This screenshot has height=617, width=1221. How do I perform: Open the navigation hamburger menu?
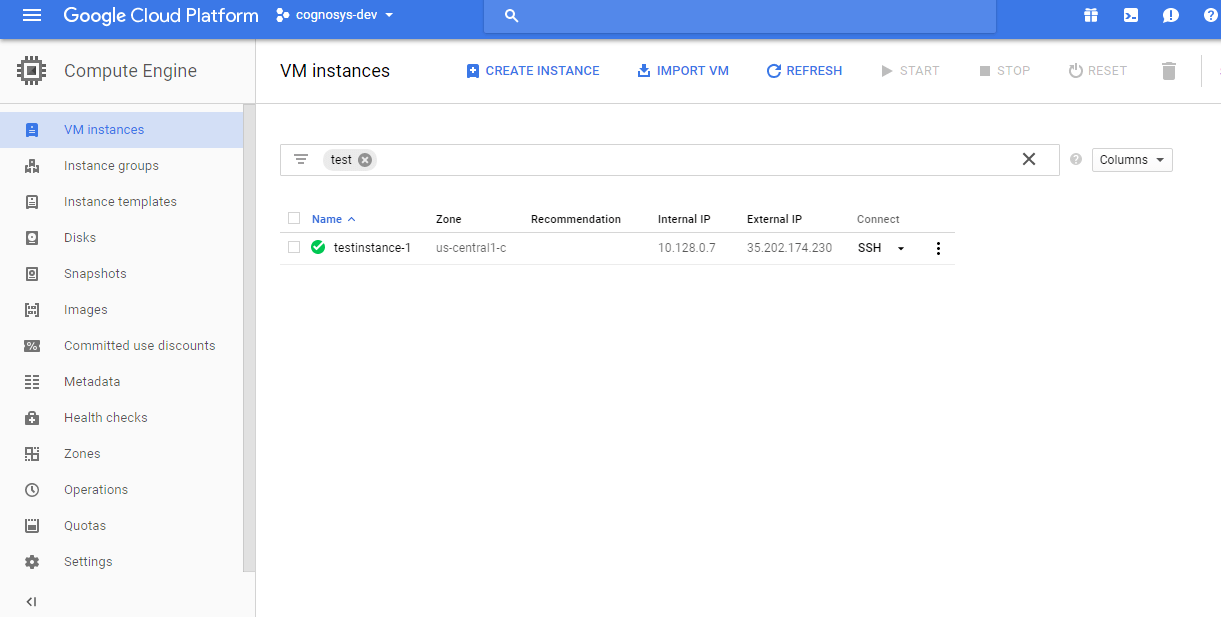[x=31, y=15]
